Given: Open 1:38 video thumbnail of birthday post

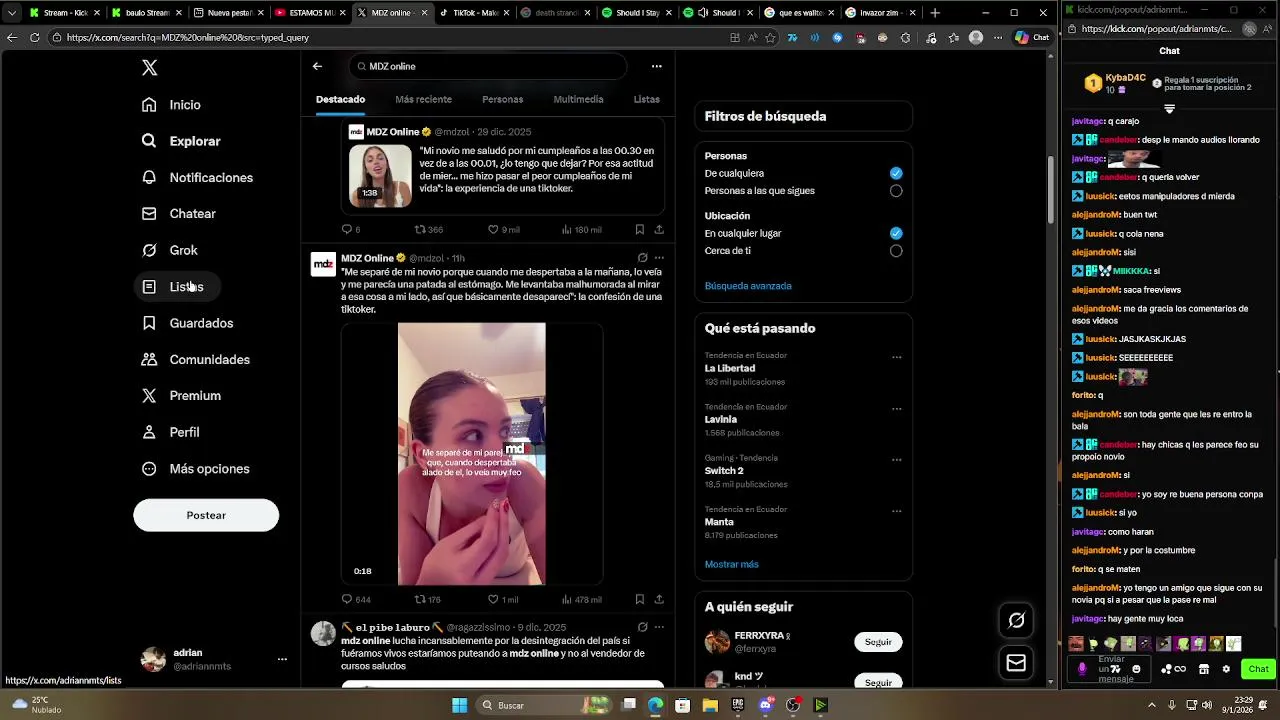Looking at the screenshot, I should pyautogui.click(x=380, y=176).
